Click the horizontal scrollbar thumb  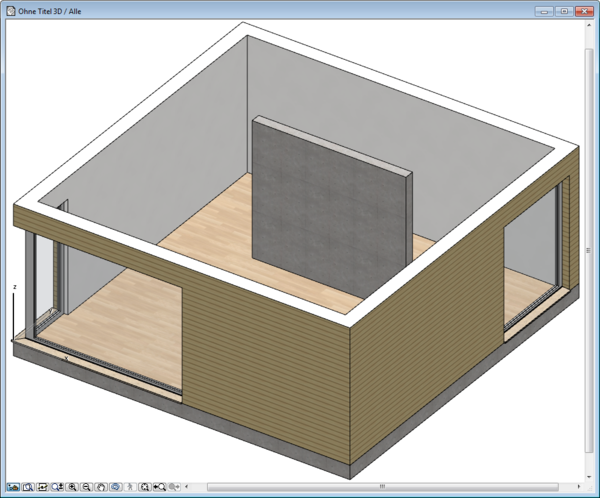click(383, 487)
